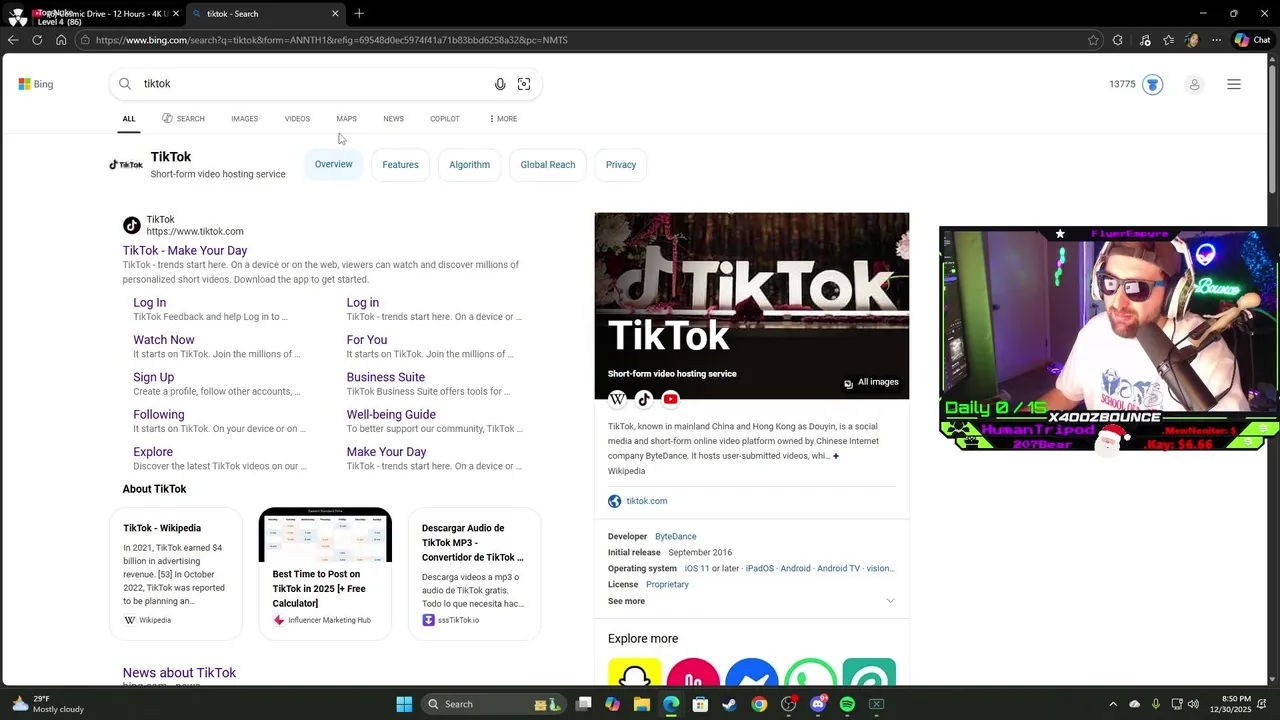Switch to NEWS results tab
This screenshot has width=1280, height=720.
pyautogui.click(x=393, y=119)
